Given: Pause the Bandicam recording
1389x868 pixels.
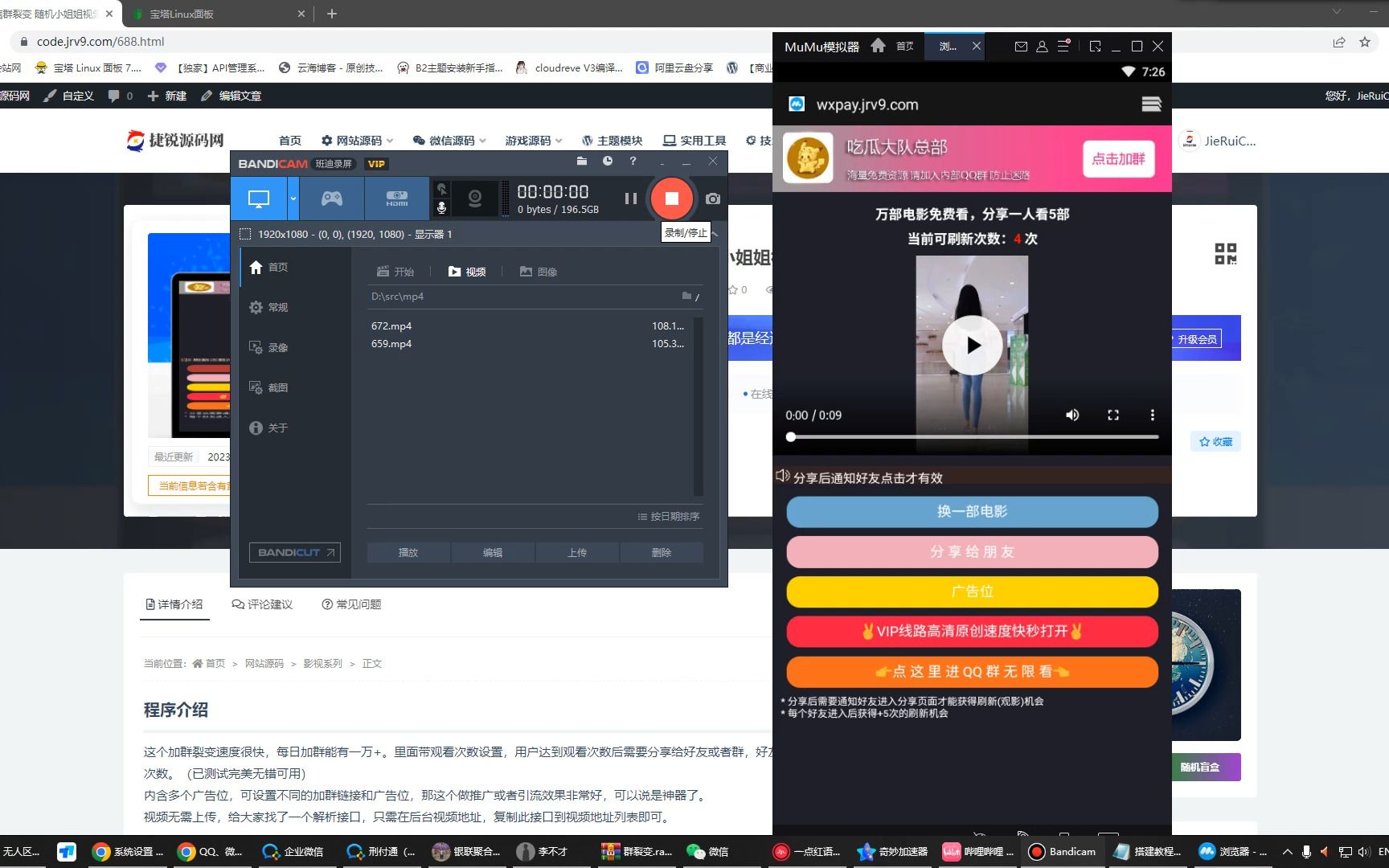Looking at the screenshot, I should pos(631,199).
